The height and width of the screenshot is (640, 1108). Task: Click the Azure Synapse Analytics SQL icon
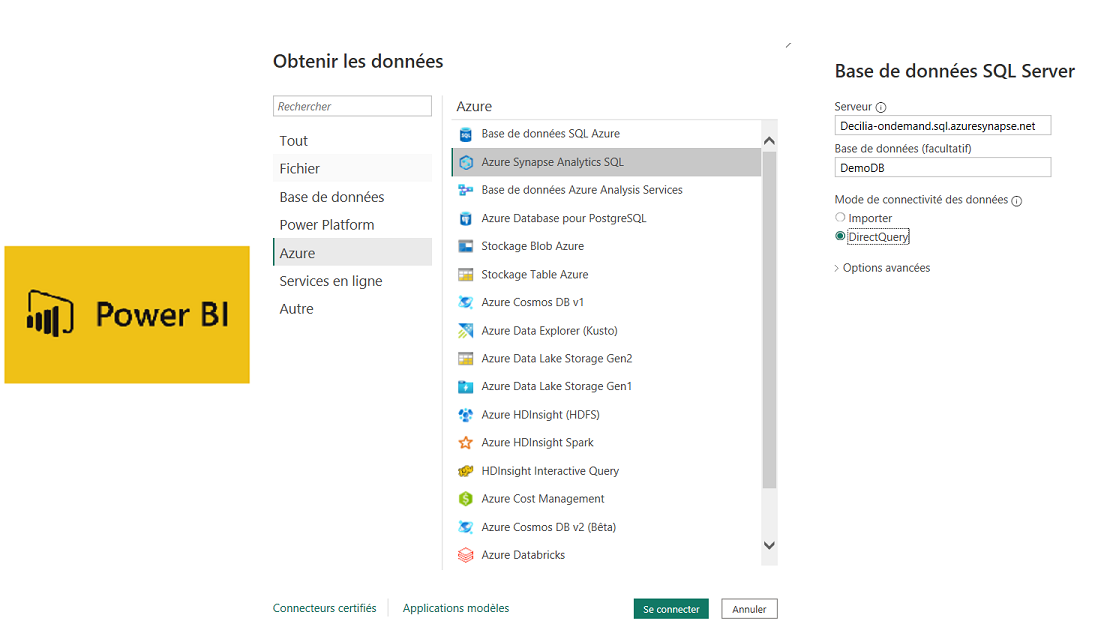pyautogui.click(x=466, y=162)
